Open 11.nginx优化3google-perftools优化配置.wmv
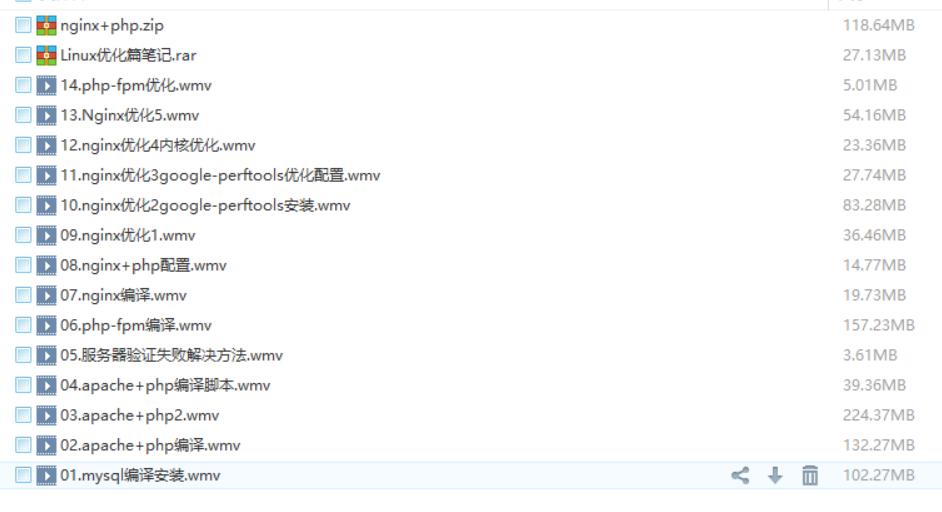Screen dimensions: 942x512 [x=220, y=175]
